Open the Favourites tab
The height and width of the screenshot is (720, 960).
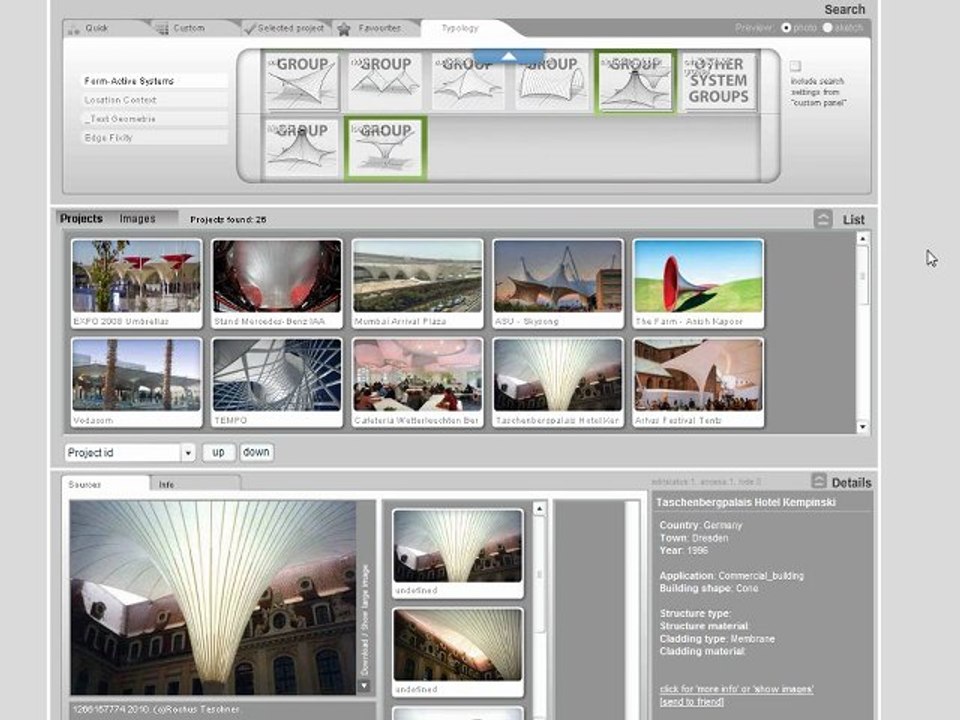(x=379, y=28)
